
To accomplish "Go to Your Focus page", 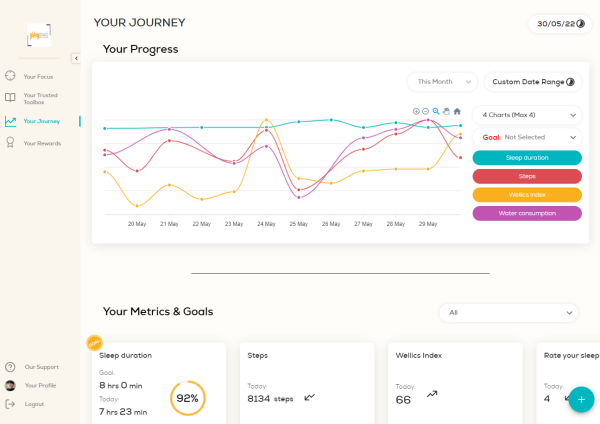I will coord(37,76).
